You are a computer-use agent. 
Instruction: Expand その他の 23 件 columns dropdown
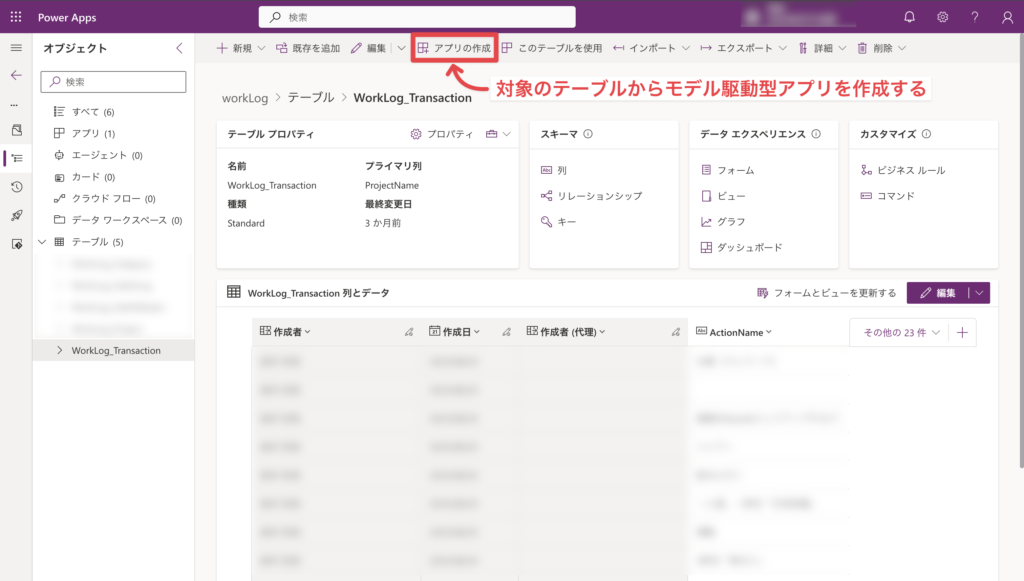901,333
